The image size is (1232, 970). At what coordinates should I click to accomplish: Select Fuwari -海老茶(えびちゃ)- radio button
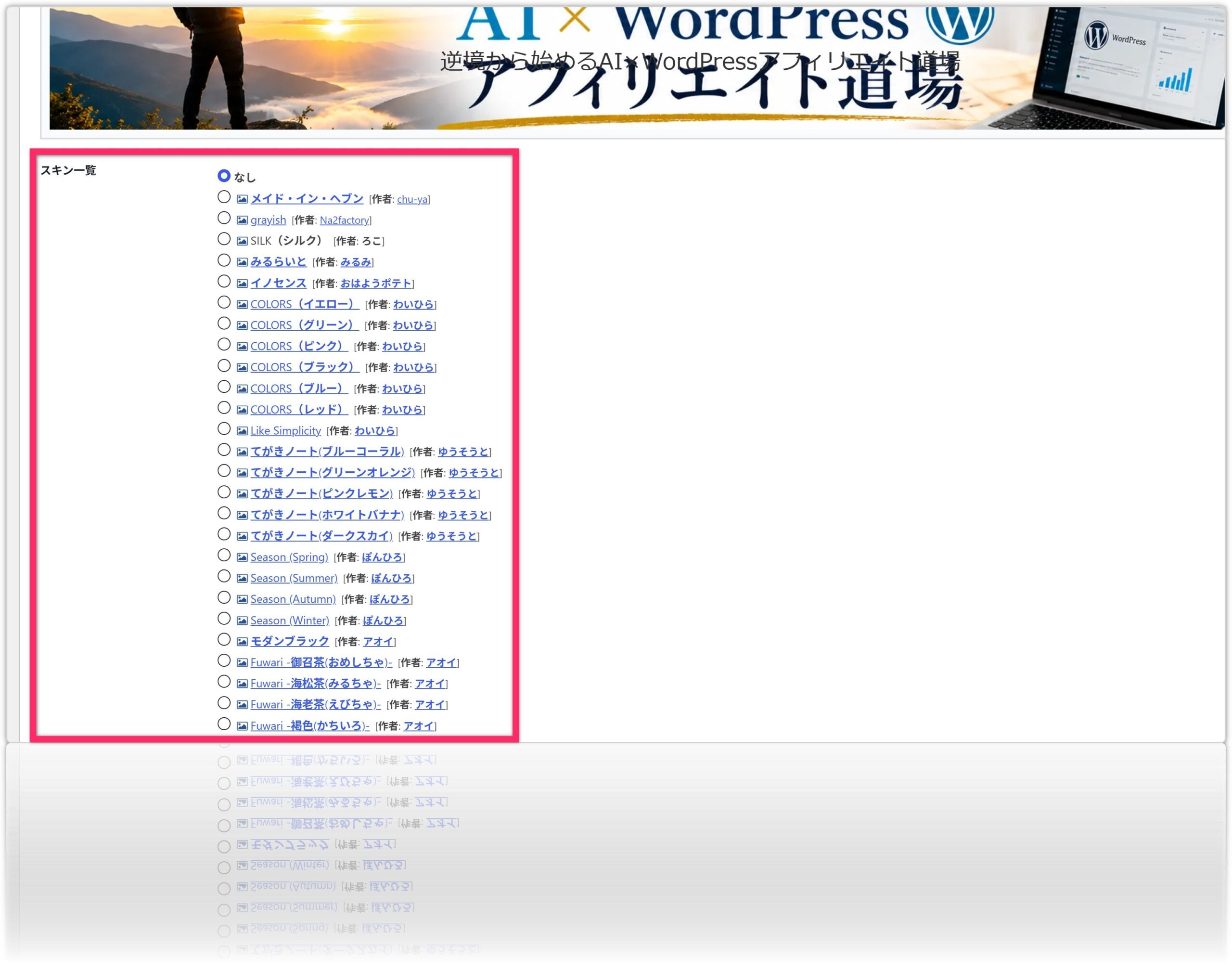point(224,704)
